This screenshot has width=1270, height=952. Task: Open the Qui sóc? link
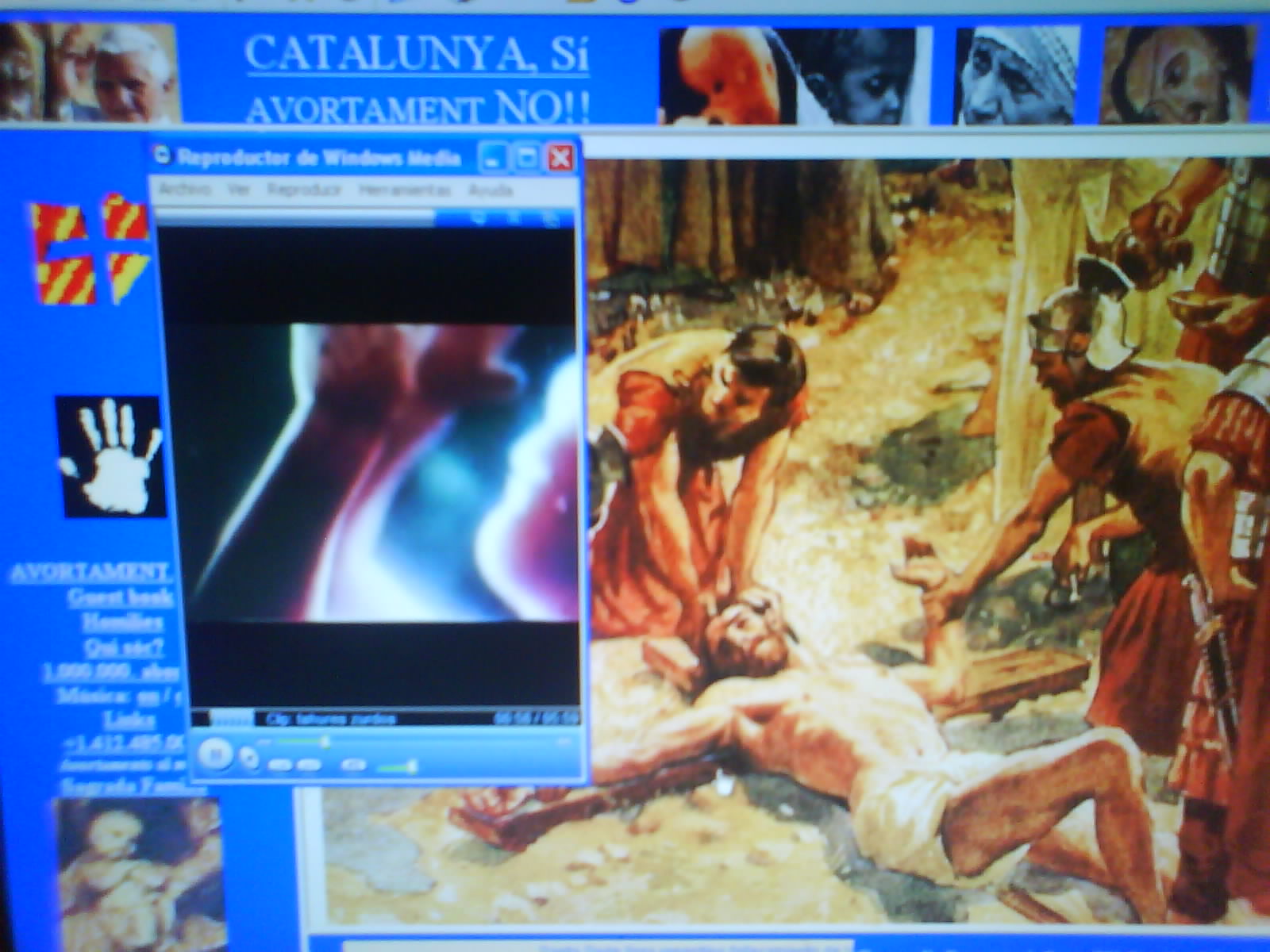(x=123, y=647)
